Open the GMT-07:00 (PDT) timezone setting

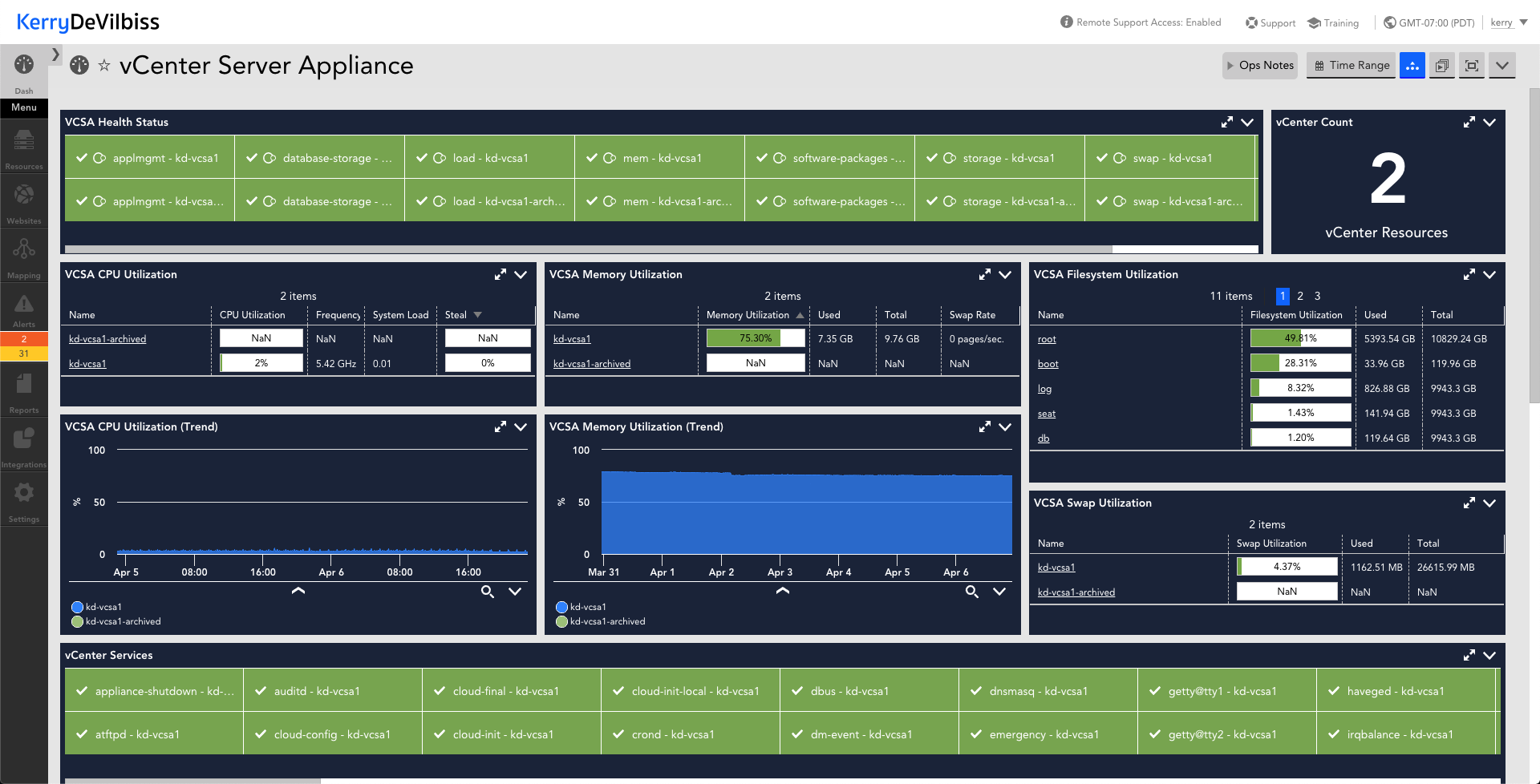[1429, 23]
